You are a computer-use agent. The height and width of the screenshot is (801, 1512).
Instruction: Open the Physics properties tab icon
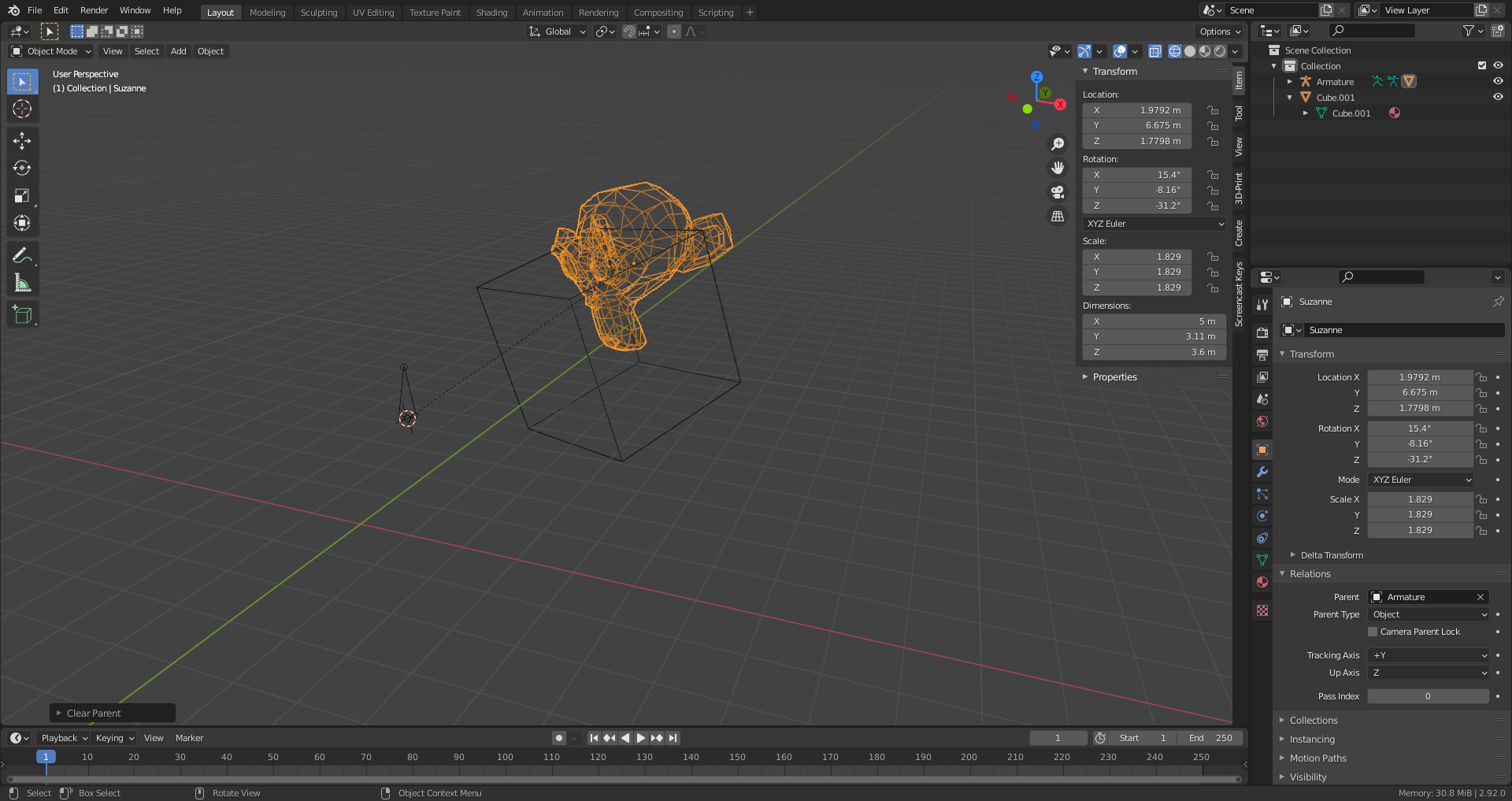point(1262,516)
